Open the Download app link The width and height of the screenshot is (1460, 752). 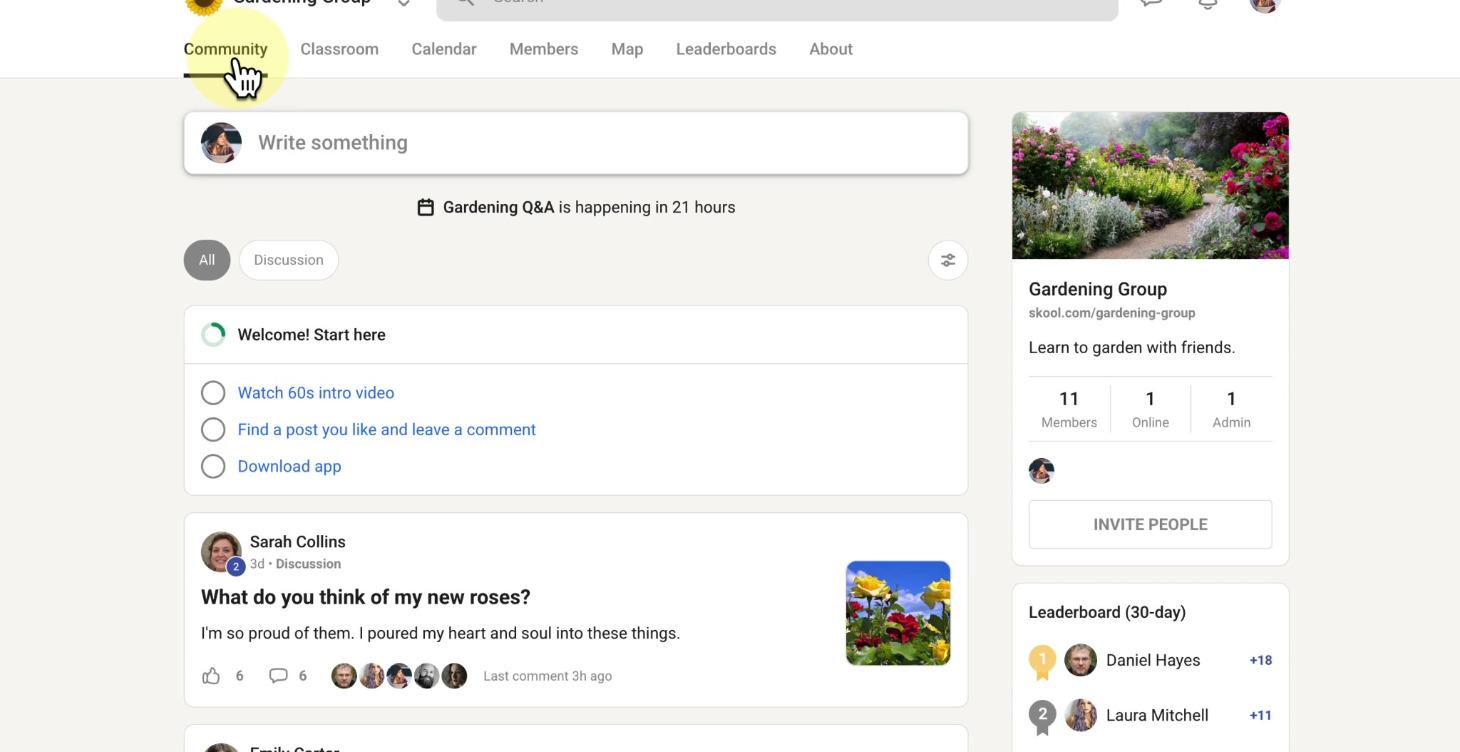[x=289, y=467]
